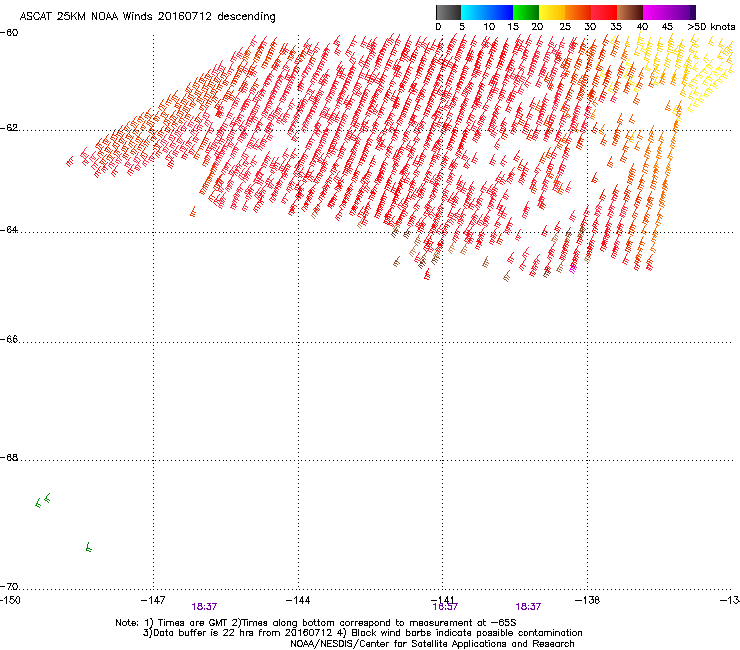Select the green 15-20 knots color segment
The image size is (740, 650).
(x=526, y=12)
